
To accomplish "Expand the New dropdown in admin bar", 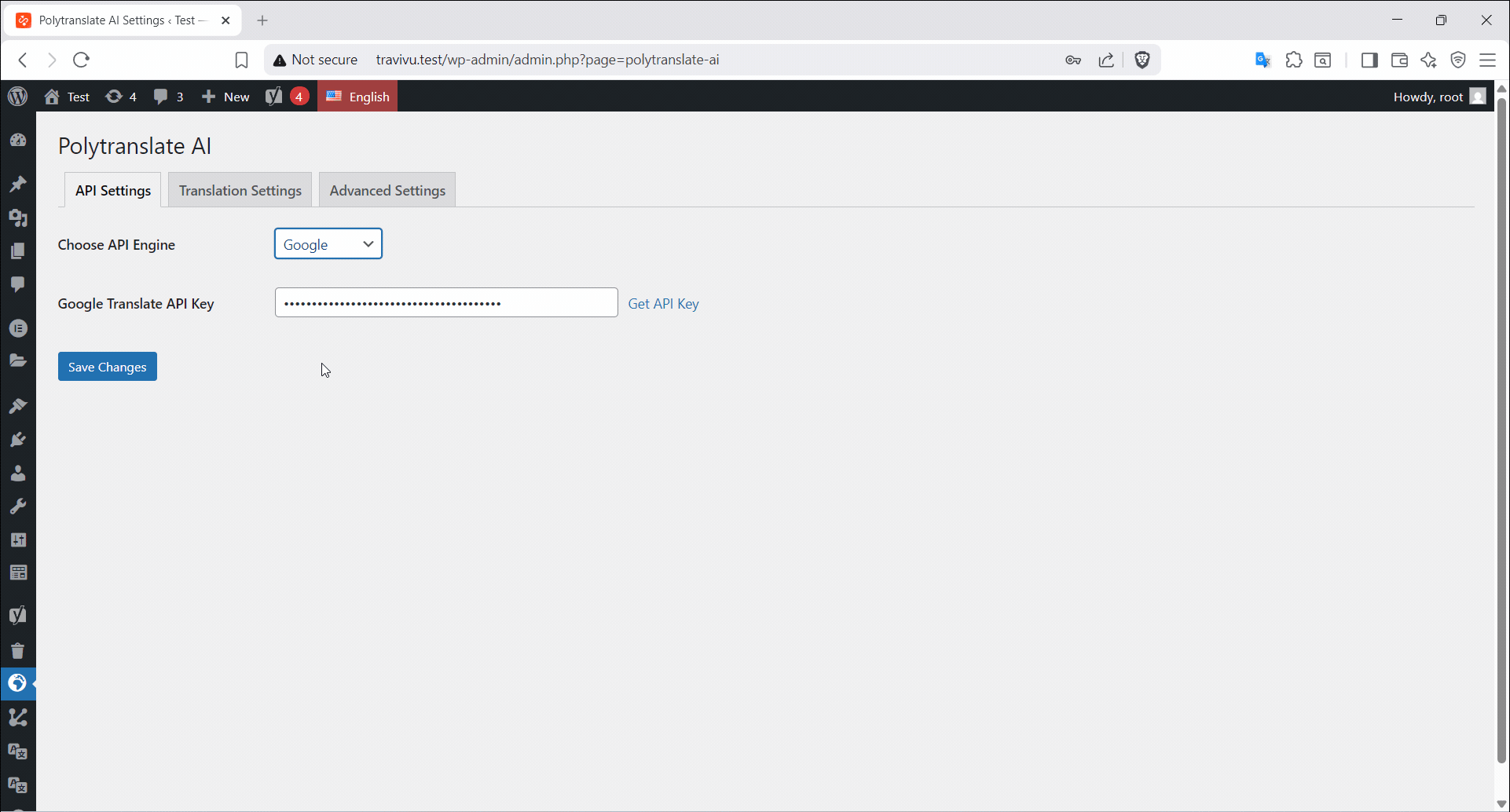I will tap(225, 96).
